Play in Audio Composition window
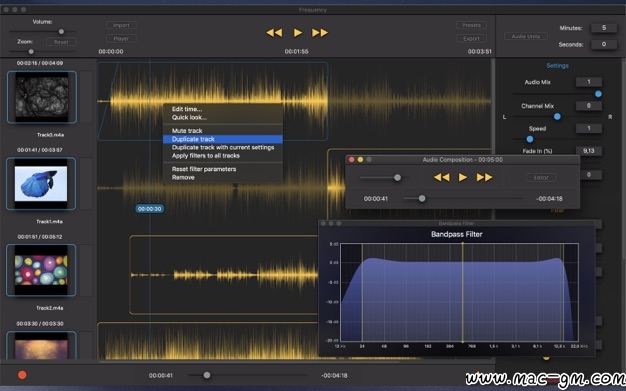Image resolution: width=626 pixels, height=391 pixels. tap(463, 177)
